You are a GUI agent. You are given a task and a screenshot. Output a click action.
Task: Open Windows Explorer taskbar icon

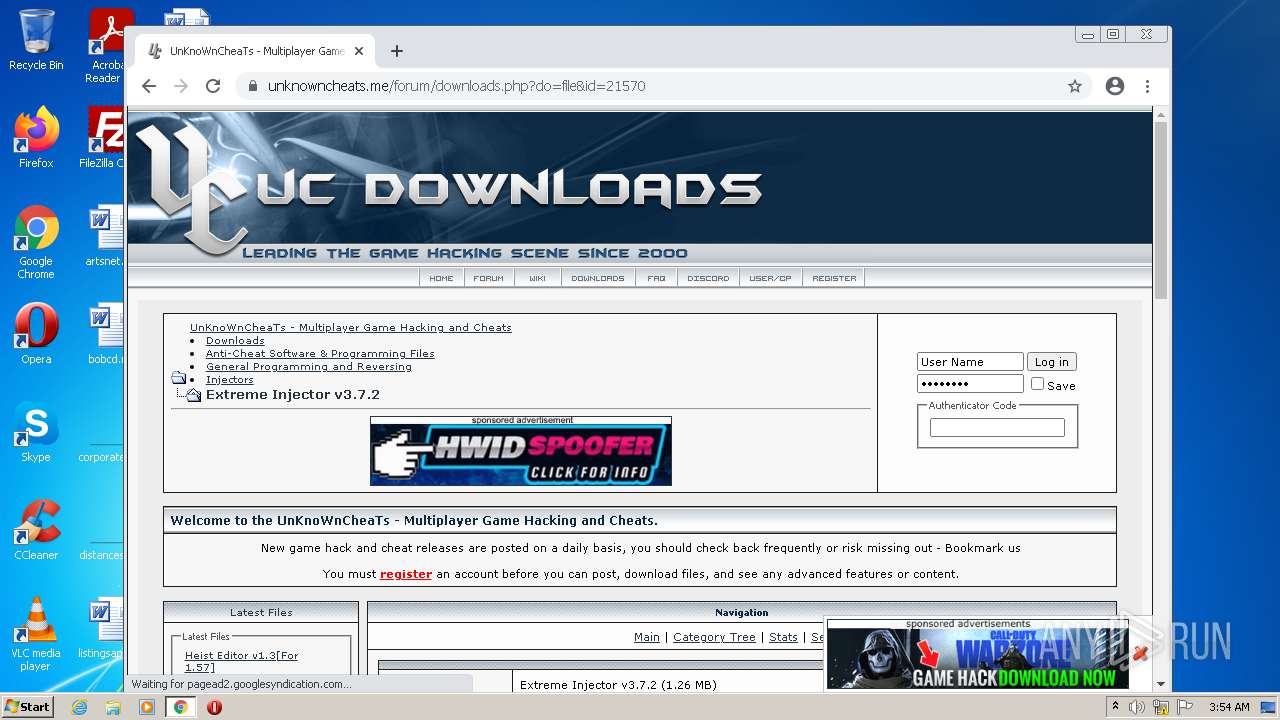pos(113,707)
